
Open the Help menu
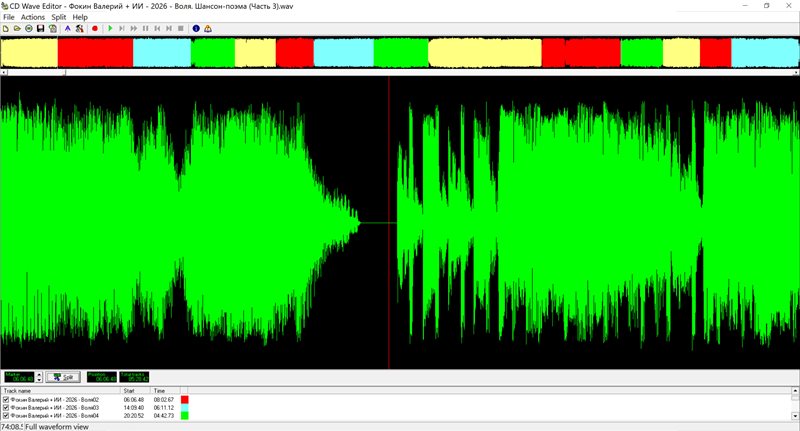[80, 17]
